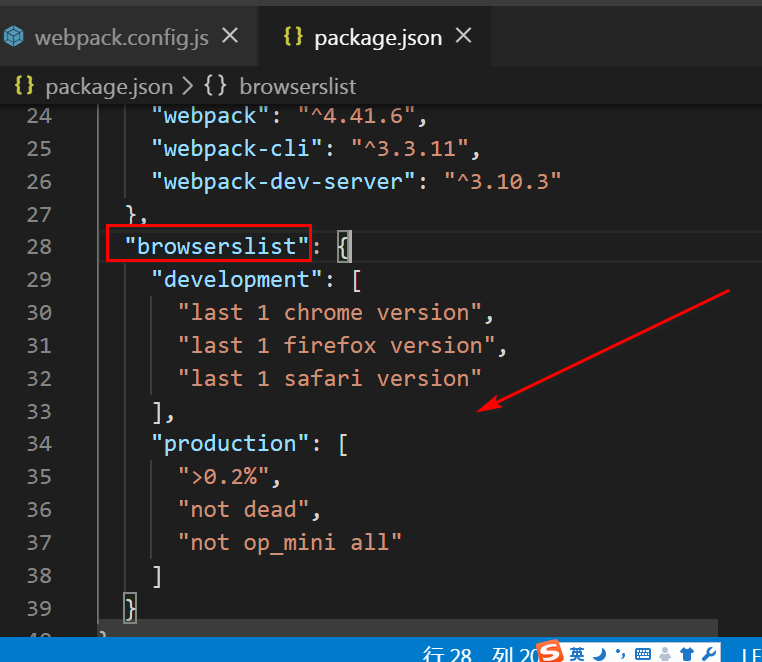Click opening brace after browserslist

(x=343, y=246)
